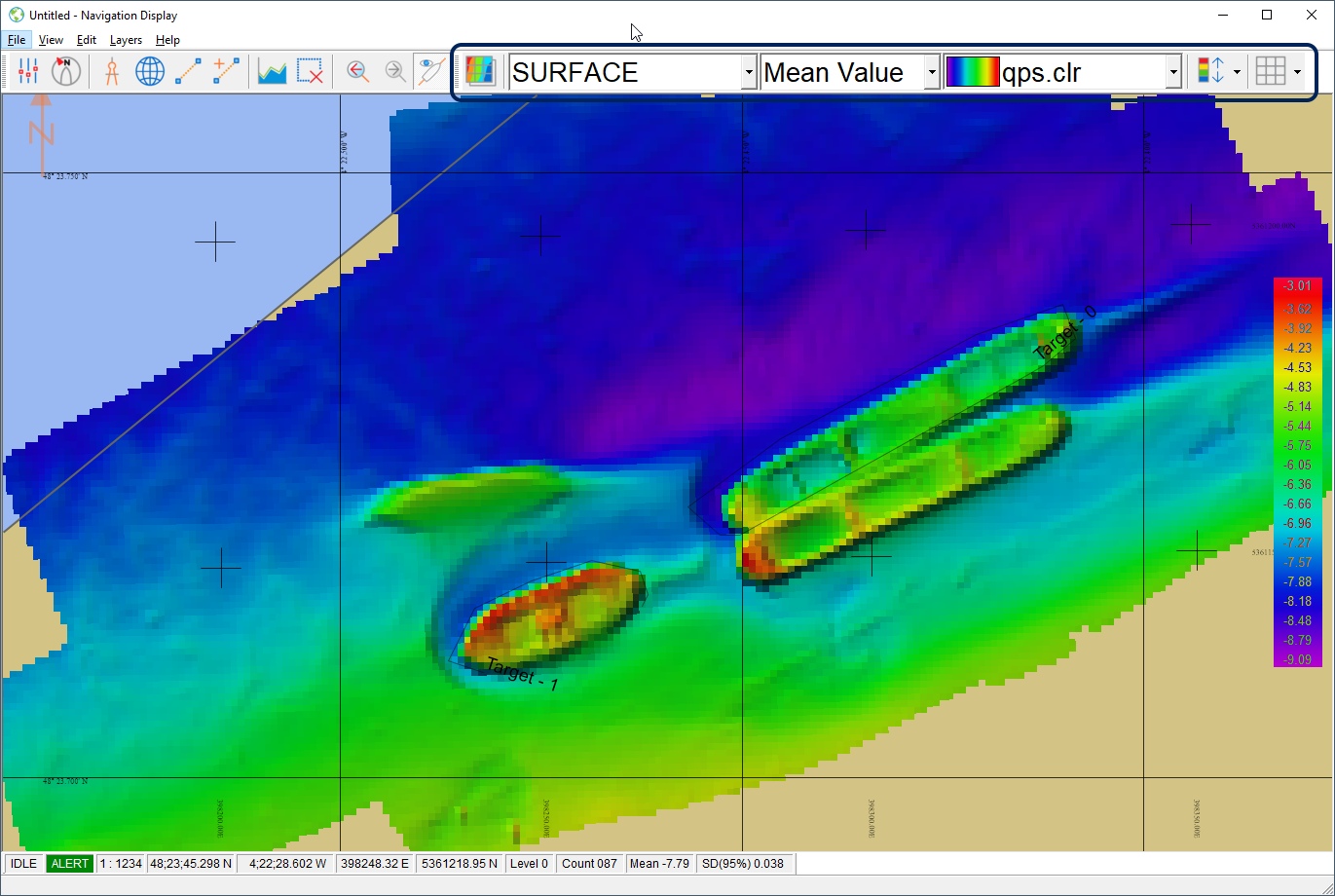The height and width of the screenshot is (896, 1335).
Task: Click the 1 : 1234 scale field
Action: pos(121,863)
